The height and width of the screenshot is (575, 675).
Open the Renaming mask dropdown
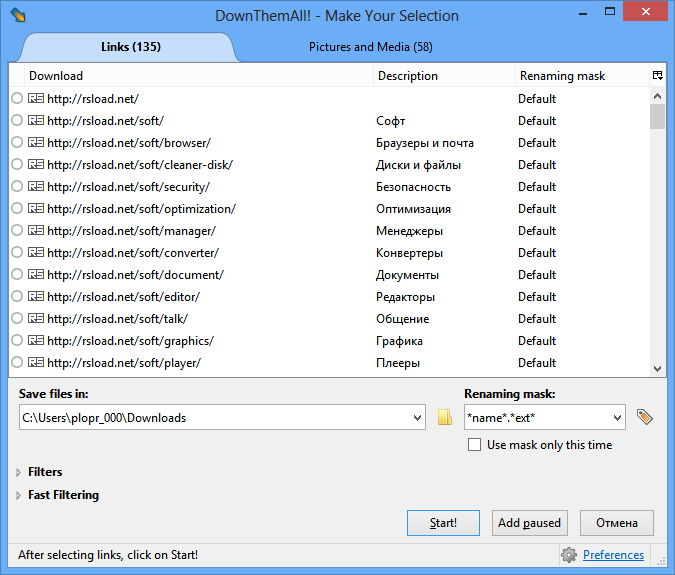pyautogui.click(x=616, y=417)
